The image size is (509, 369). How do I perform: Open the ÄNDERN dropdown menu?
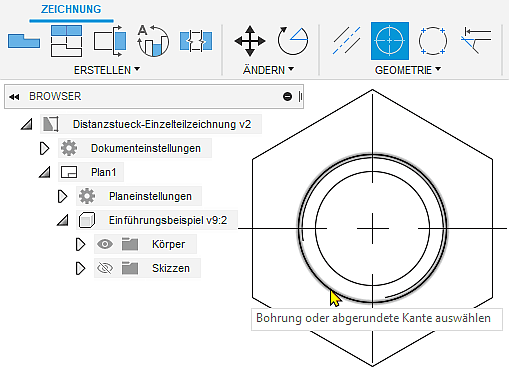268,70
